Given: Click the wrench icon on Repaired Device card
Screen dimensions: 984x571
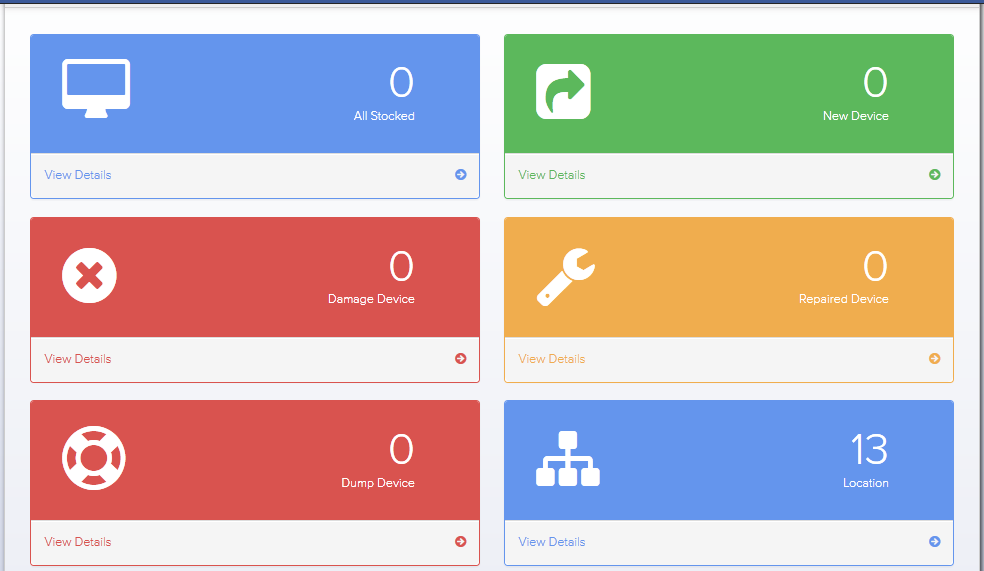Looking at the screenshot, I should point(565,277).
